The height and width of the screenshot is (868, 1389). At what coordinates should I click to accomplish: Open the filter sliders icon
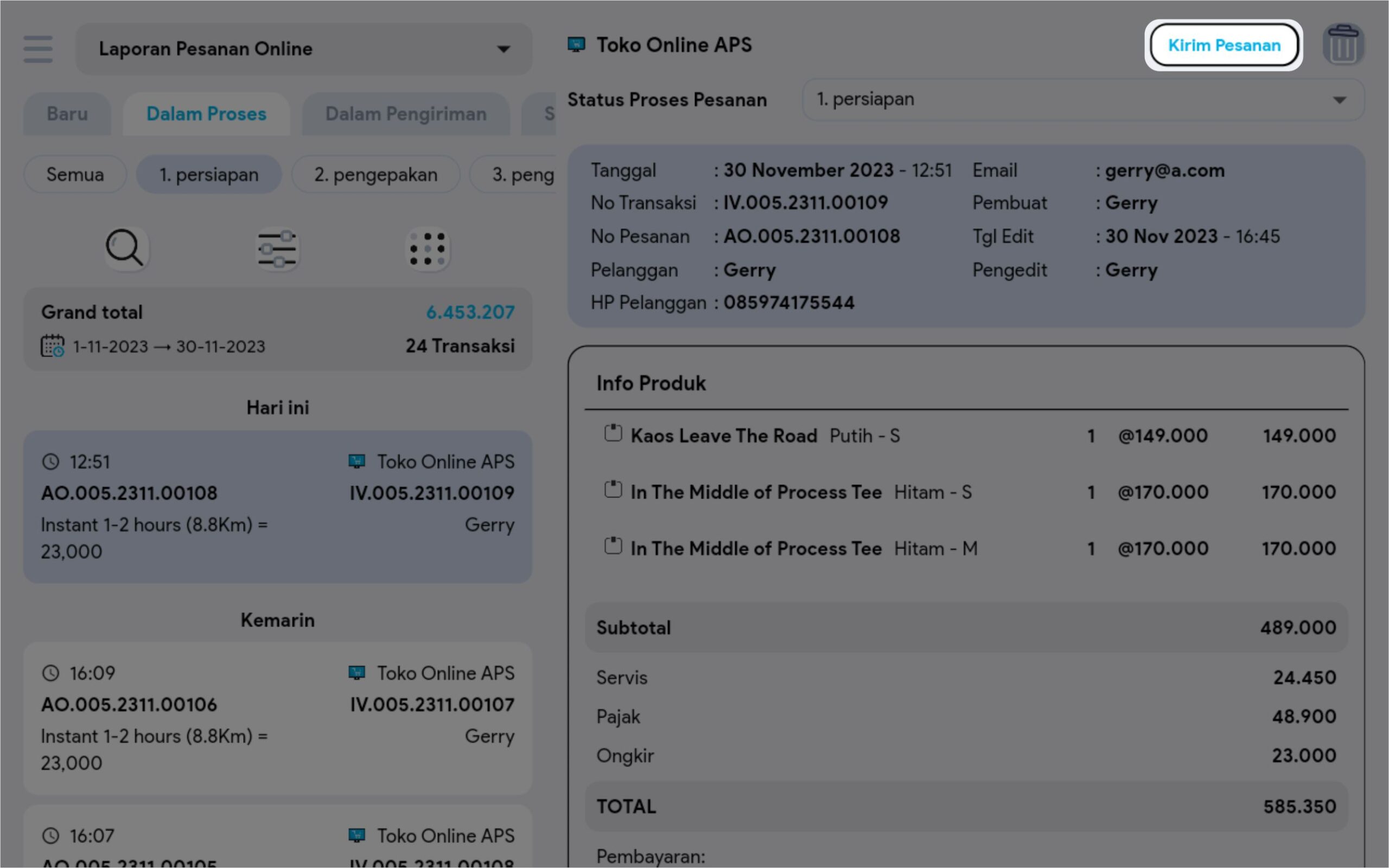click(277, 249)
